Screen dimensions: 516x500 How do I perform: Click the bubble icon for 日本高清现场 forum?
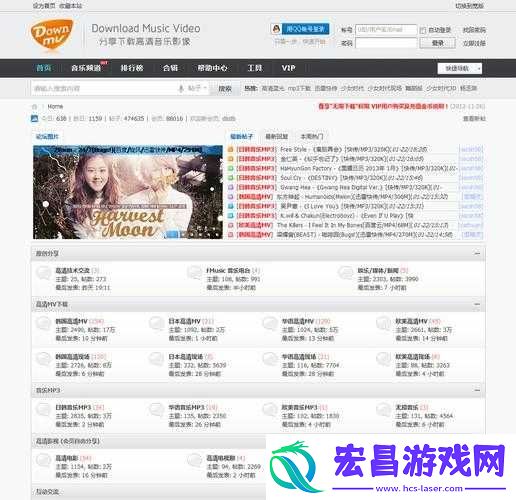[x=157, y=359]
